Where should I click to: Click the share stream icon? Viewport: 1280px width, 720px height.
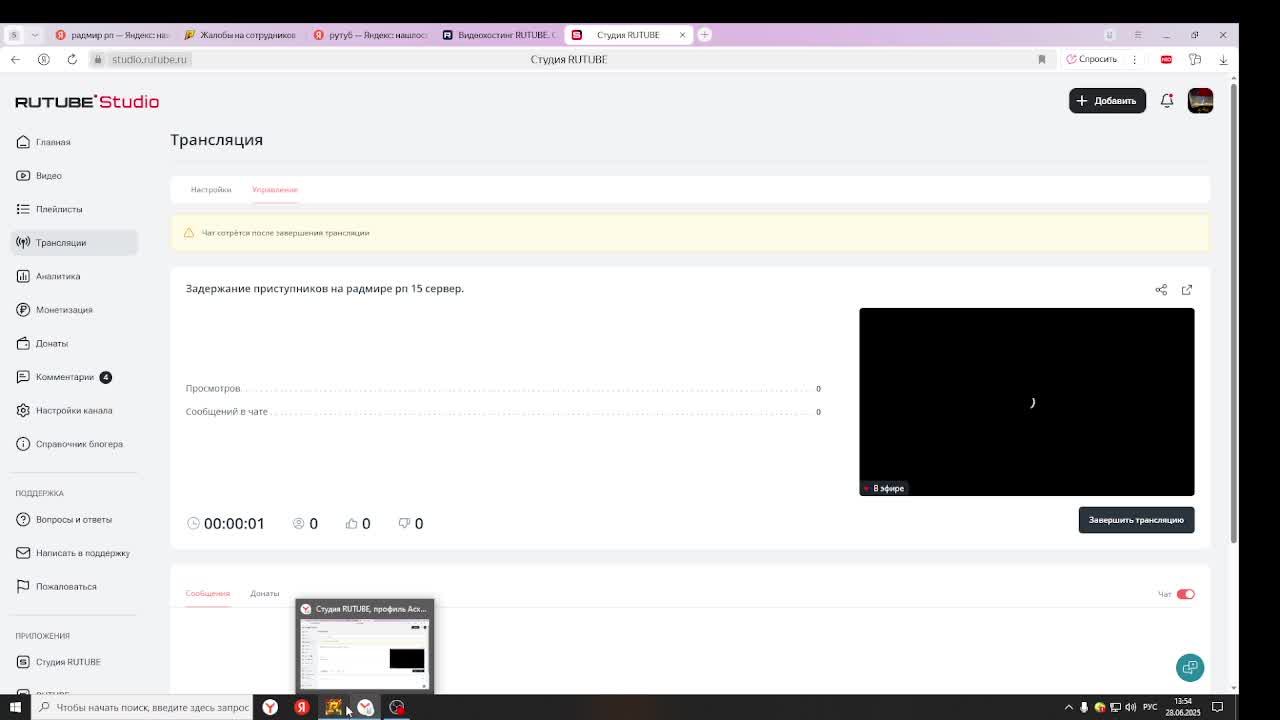point(1161,290)
